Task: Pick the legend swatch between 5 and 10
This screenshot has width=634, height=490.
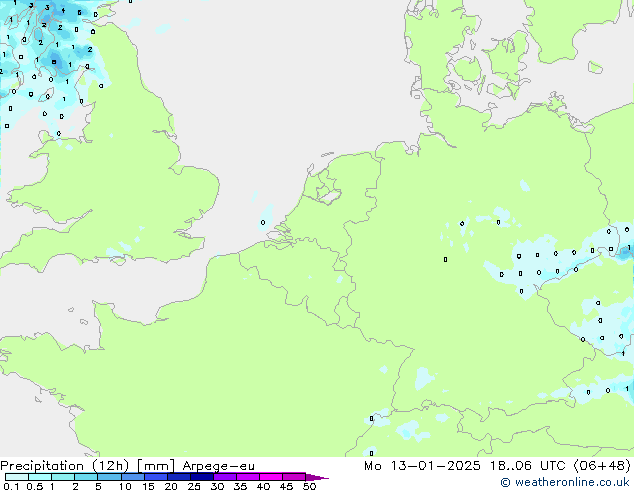Action: (x=109, y=477)
